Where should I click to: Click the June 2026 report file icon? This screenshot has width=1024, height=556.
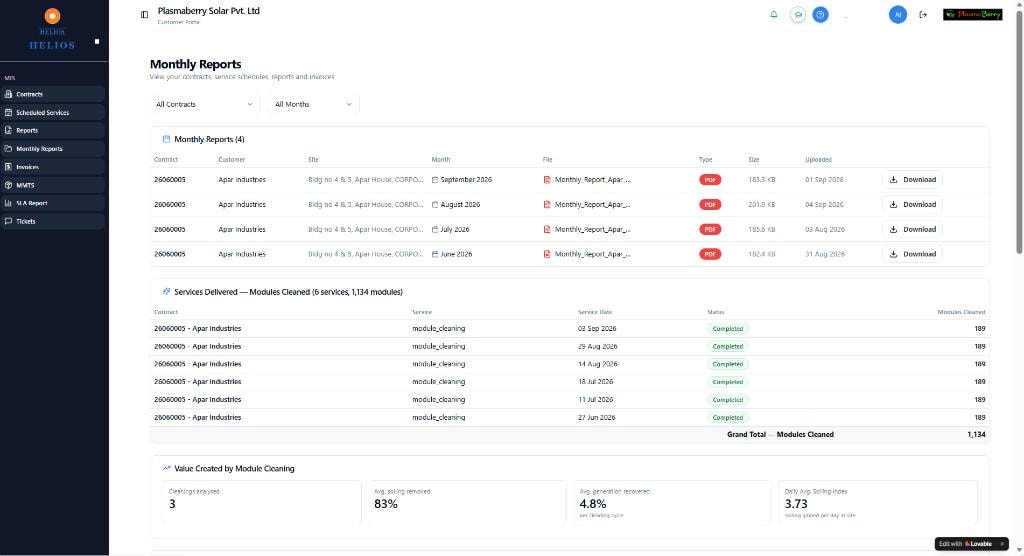coord(547,254)
